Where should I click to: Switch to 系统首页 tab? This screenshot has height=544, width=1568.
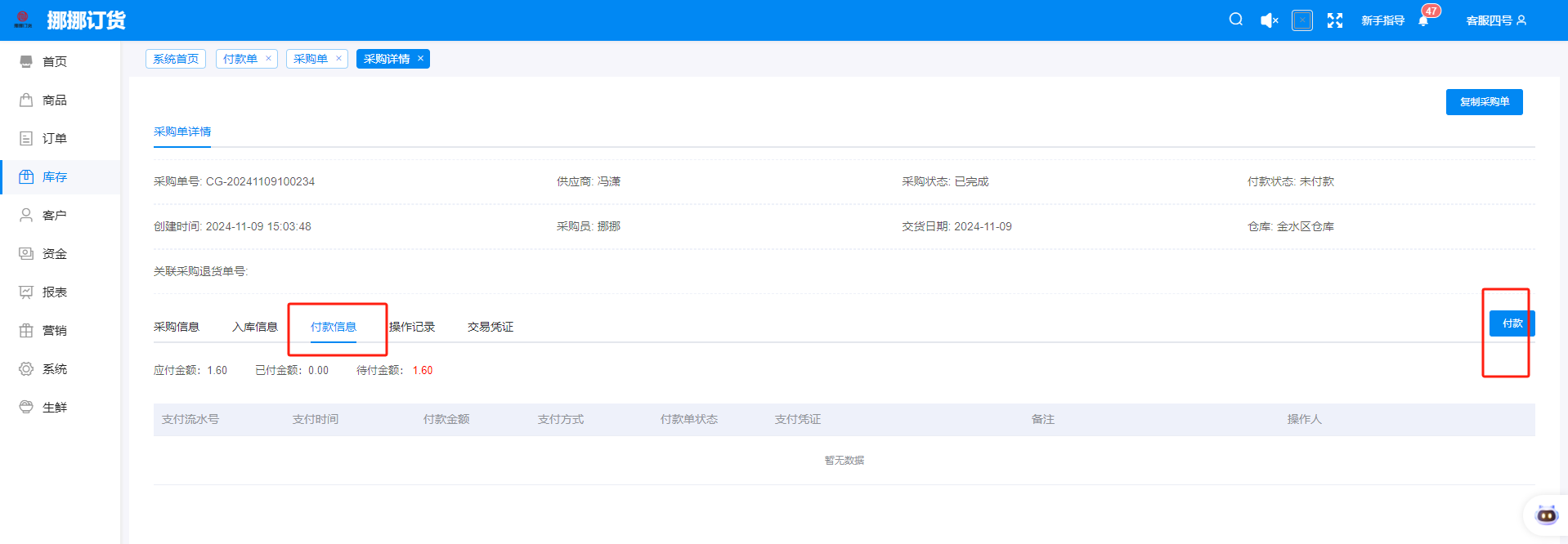(176, 59)
